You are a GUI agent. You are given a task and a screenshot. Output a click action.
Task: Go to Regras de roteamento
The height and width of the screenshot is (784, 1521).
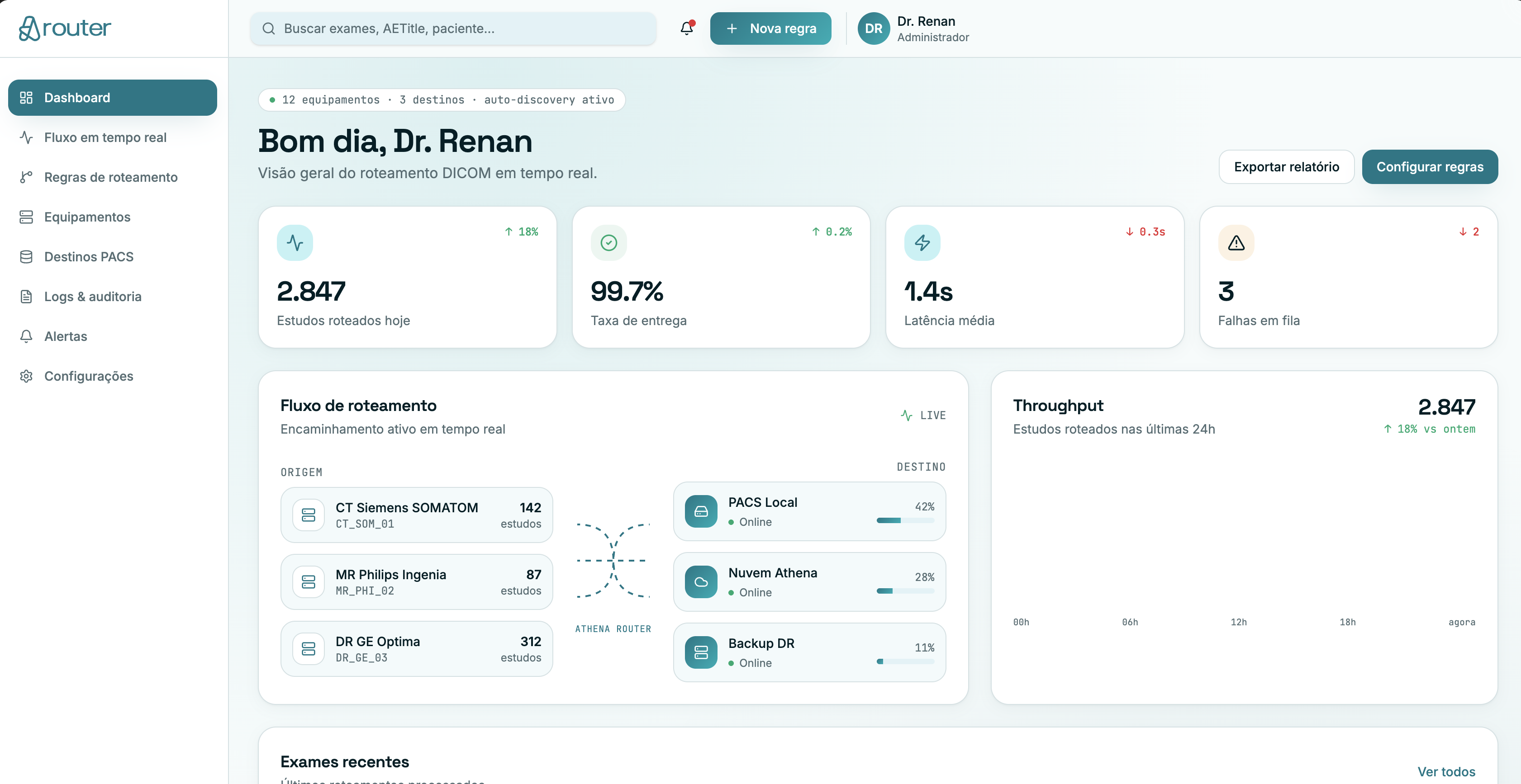pyautogui.click(x=112, y=177)
